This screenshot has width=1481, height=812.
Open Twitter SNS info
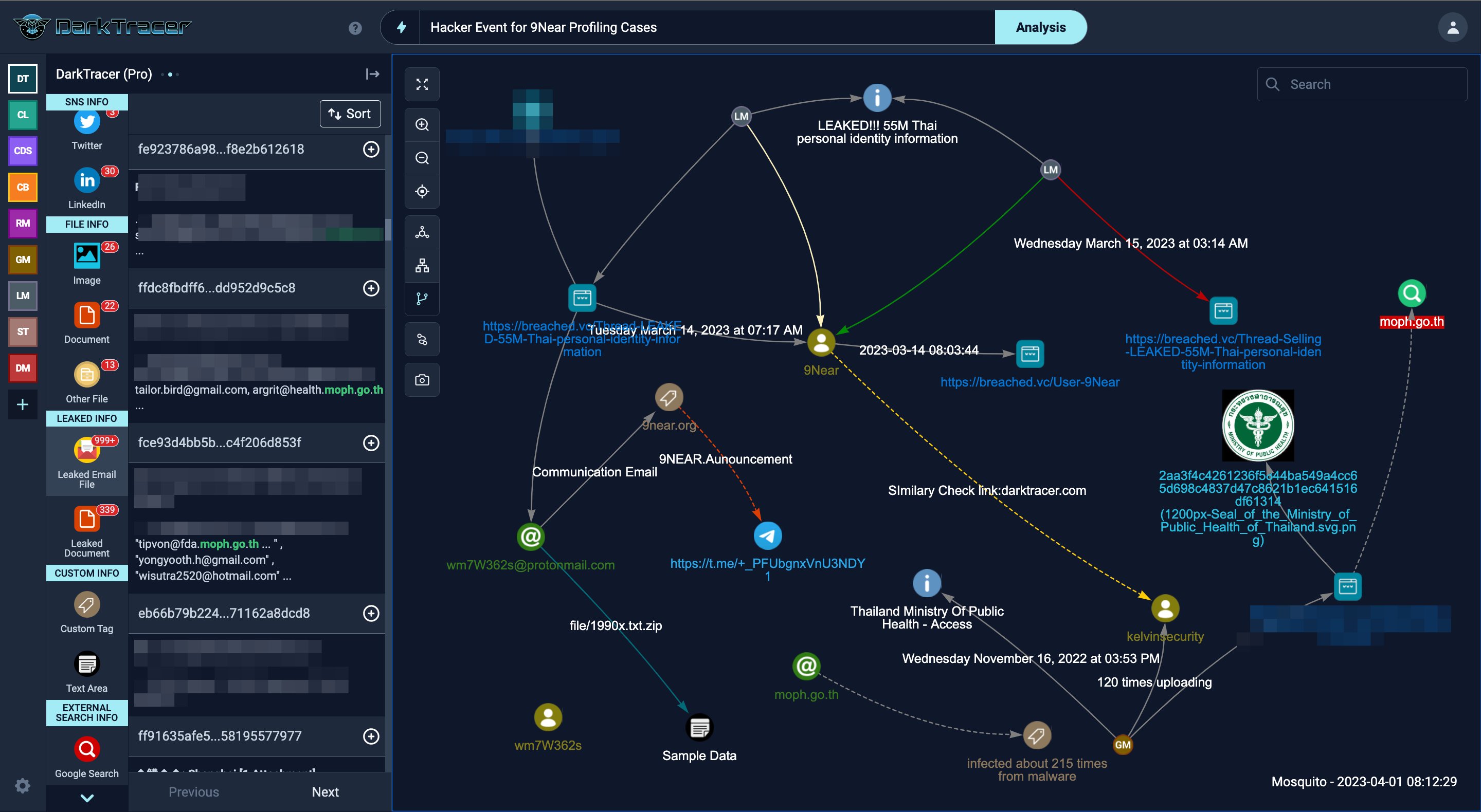click(87, 131)
